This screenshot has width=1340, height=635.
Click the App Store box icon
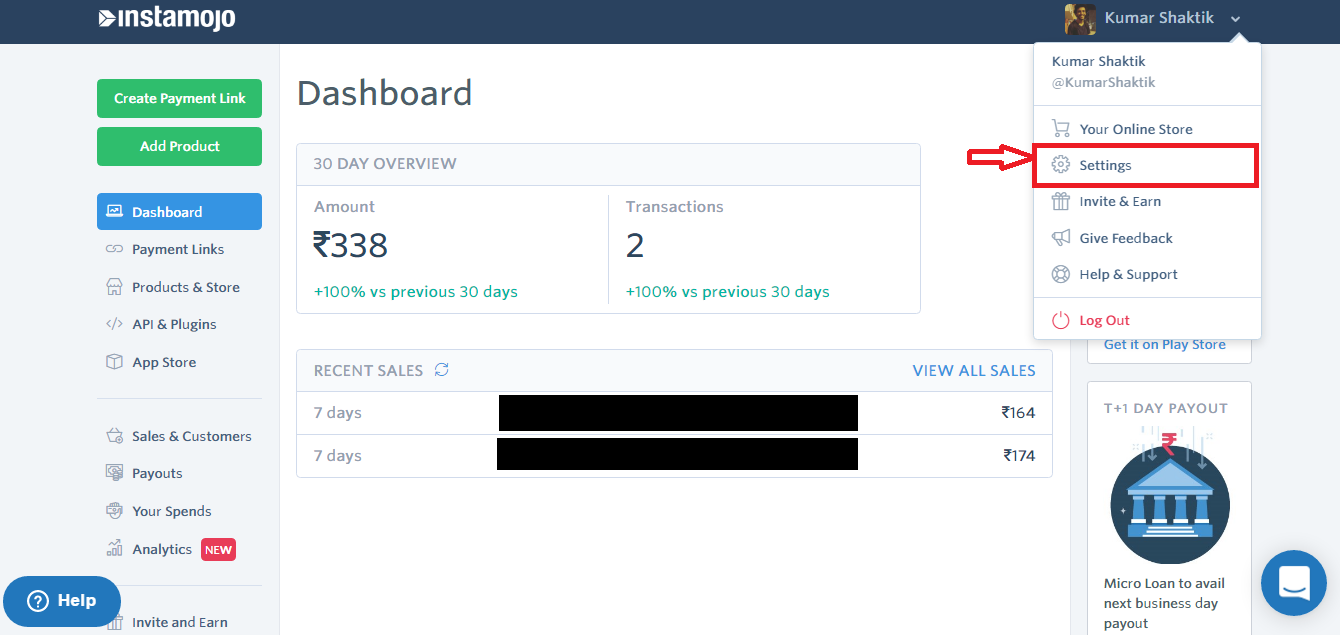[114, 362]
